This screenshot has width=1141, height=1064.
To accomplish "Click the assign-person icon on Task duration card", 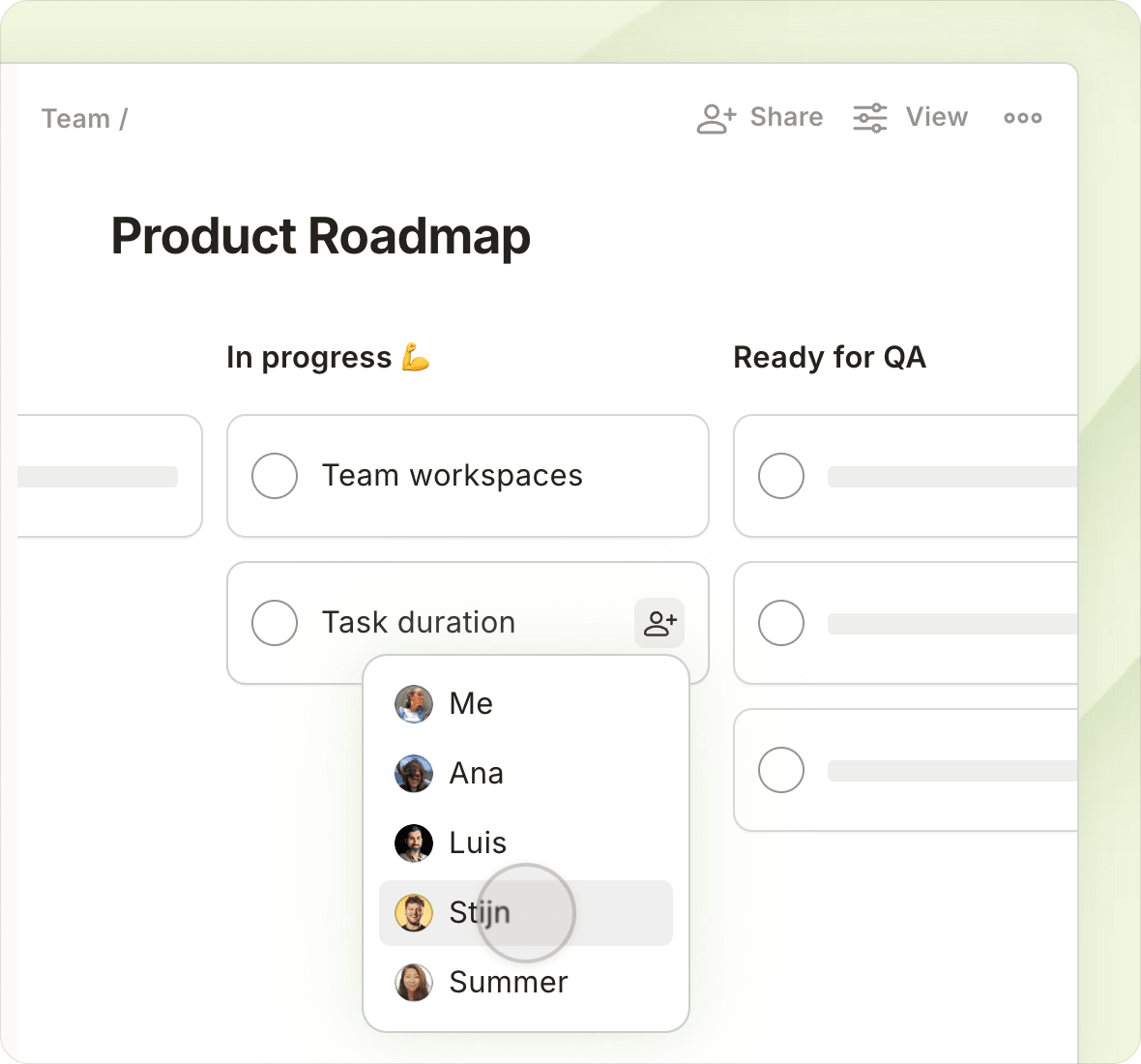I will click(659, 623).
